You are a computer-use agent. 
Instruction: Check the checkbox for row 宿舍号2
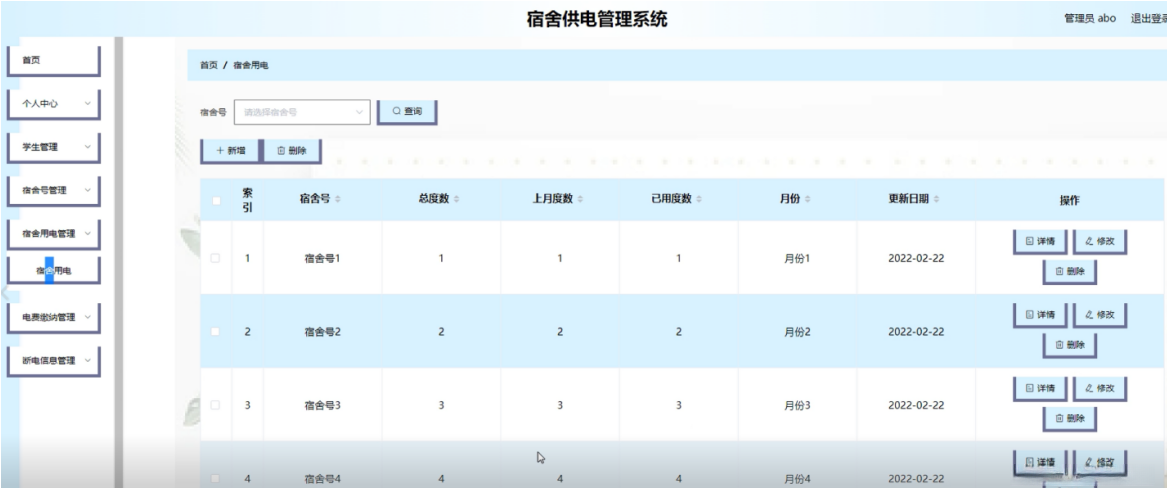pyautogui.click(x=216, y=332)
